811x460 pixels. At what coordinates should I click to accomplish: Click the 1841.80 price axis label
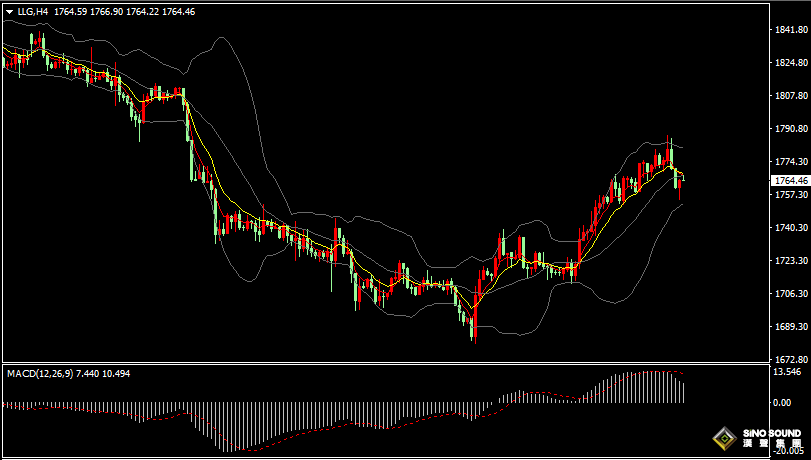[x=791, y=30]
